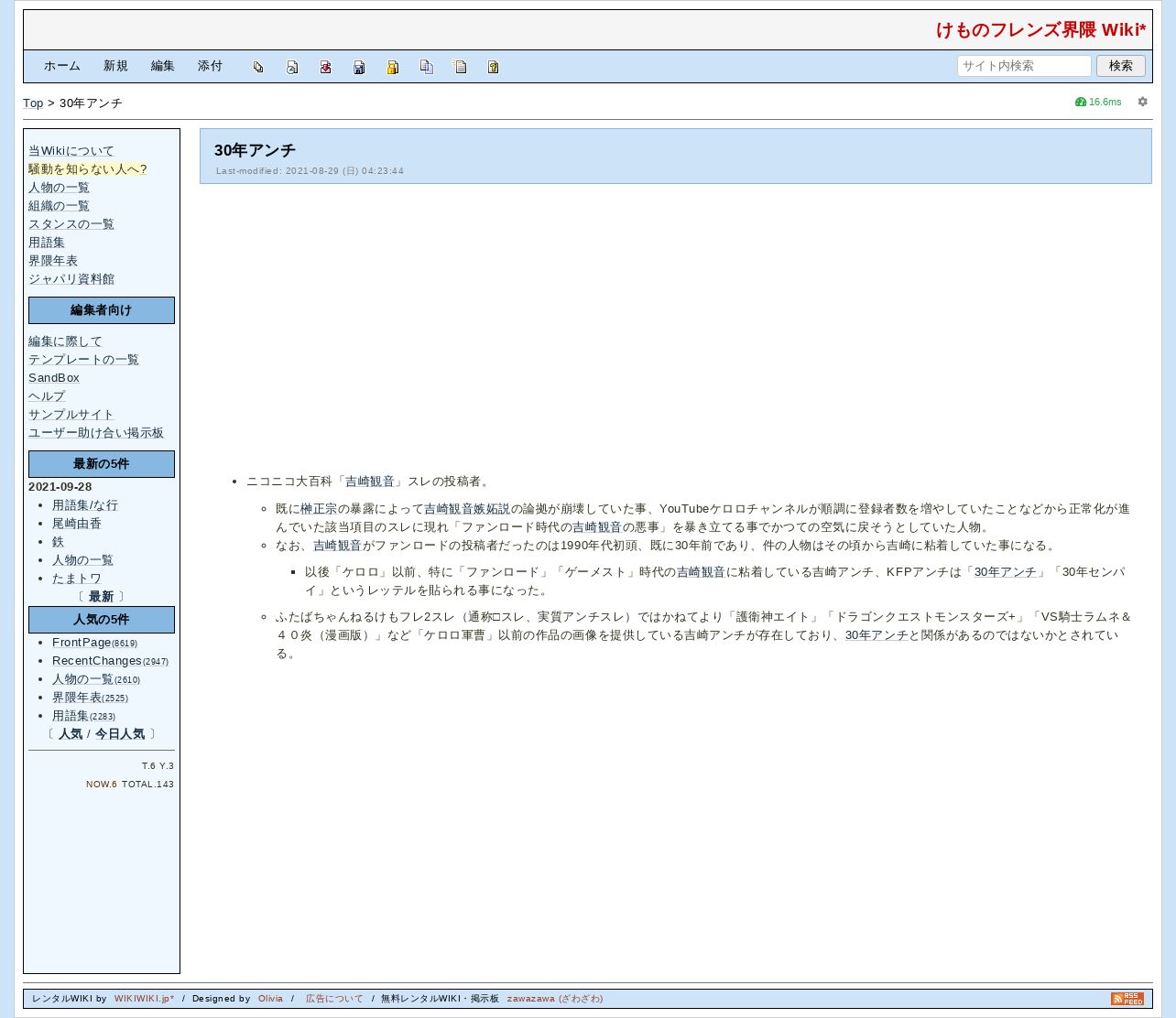Open 尾崎由香 recent entry
This screenshot has width=1176, height=1018.
point(77,524)
